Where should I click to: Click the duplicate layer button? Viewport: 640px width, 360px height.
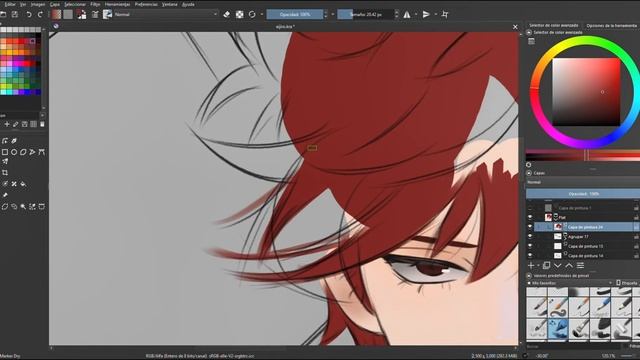[547, 266]
